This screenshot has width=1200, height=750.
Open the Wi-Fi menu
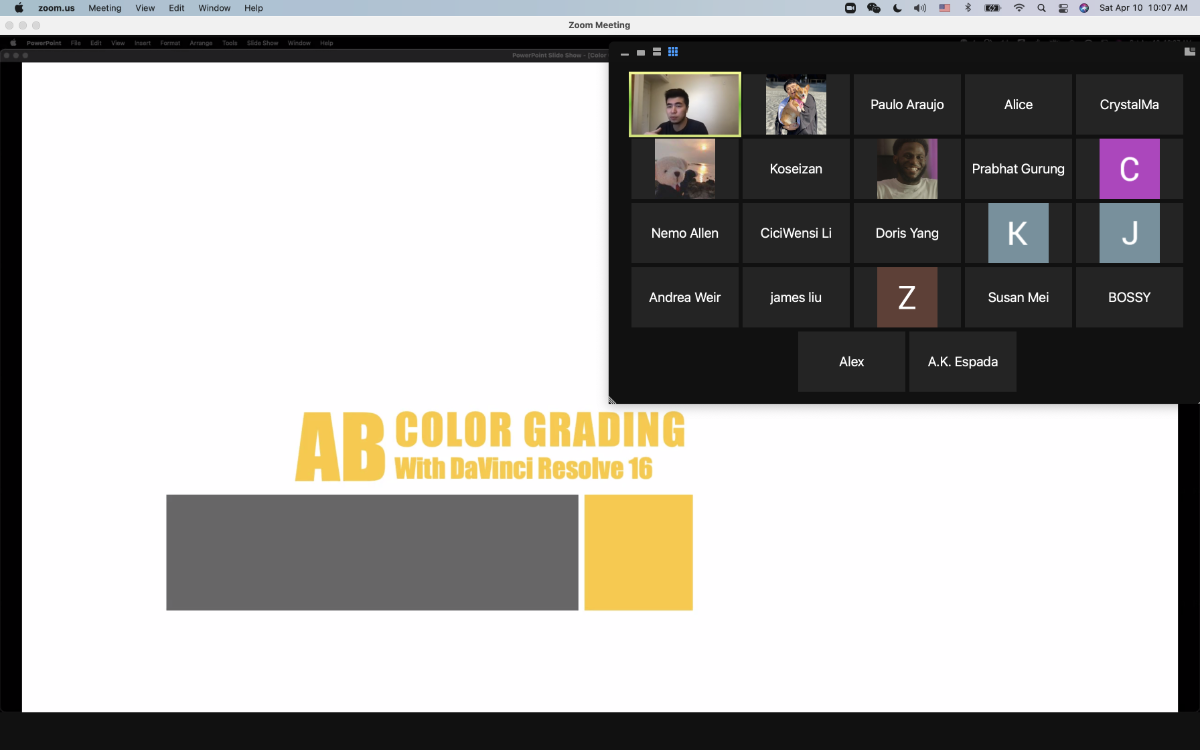[x=1019, y=8]
